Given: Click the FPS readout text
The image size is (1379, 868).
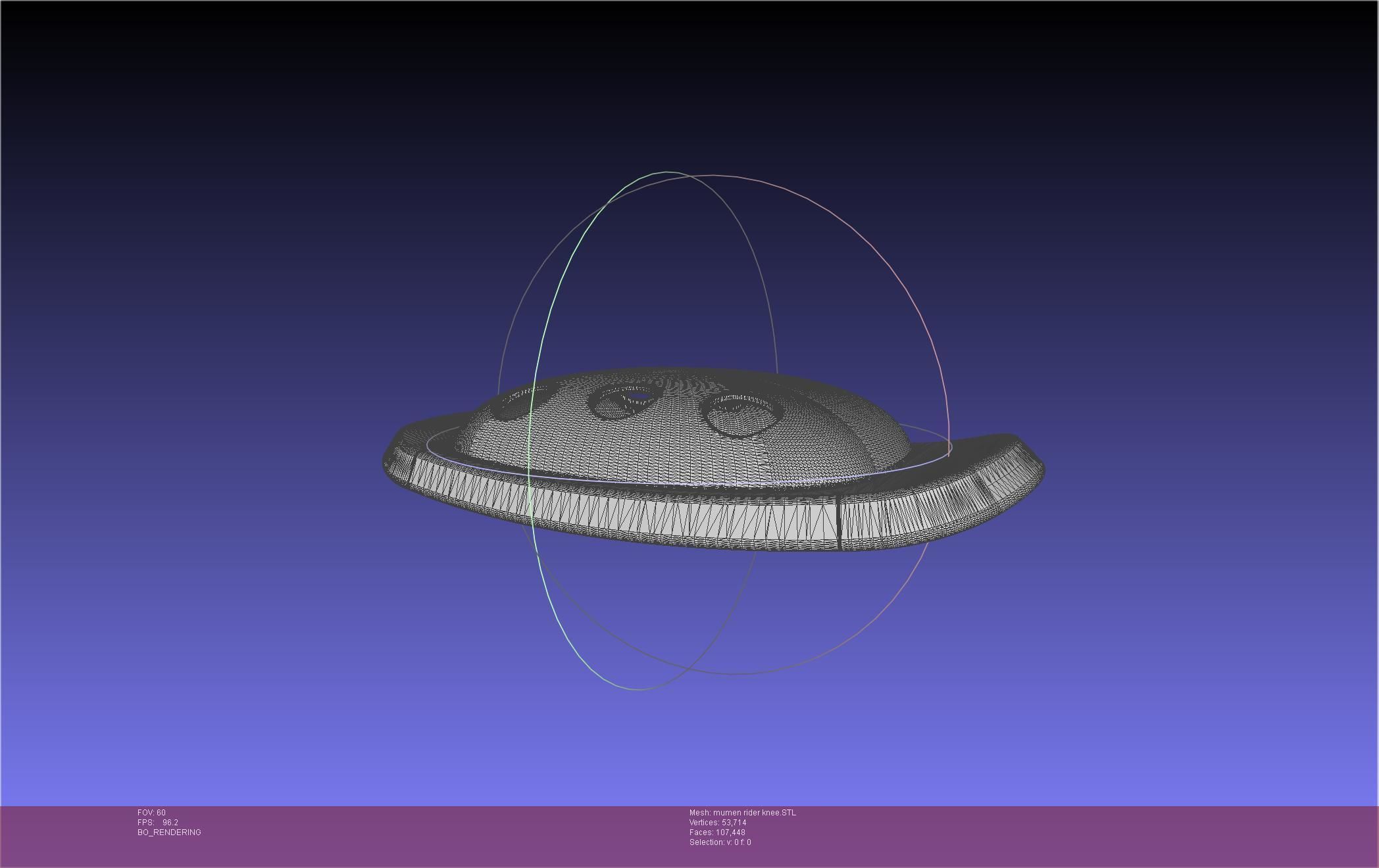Looking at the screenshot, I should click(158, 823).
